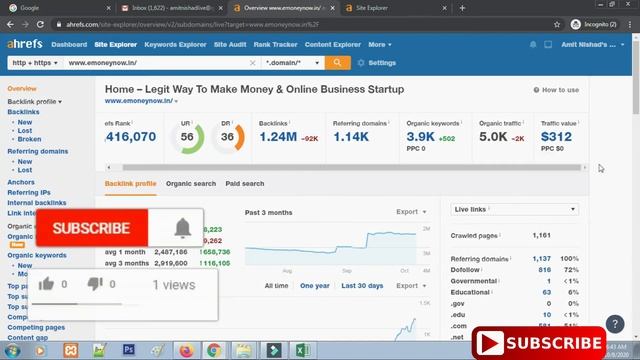Click the thumbs down dislike icon
This screenshot has width=640, height=360.
coord(95,284)
